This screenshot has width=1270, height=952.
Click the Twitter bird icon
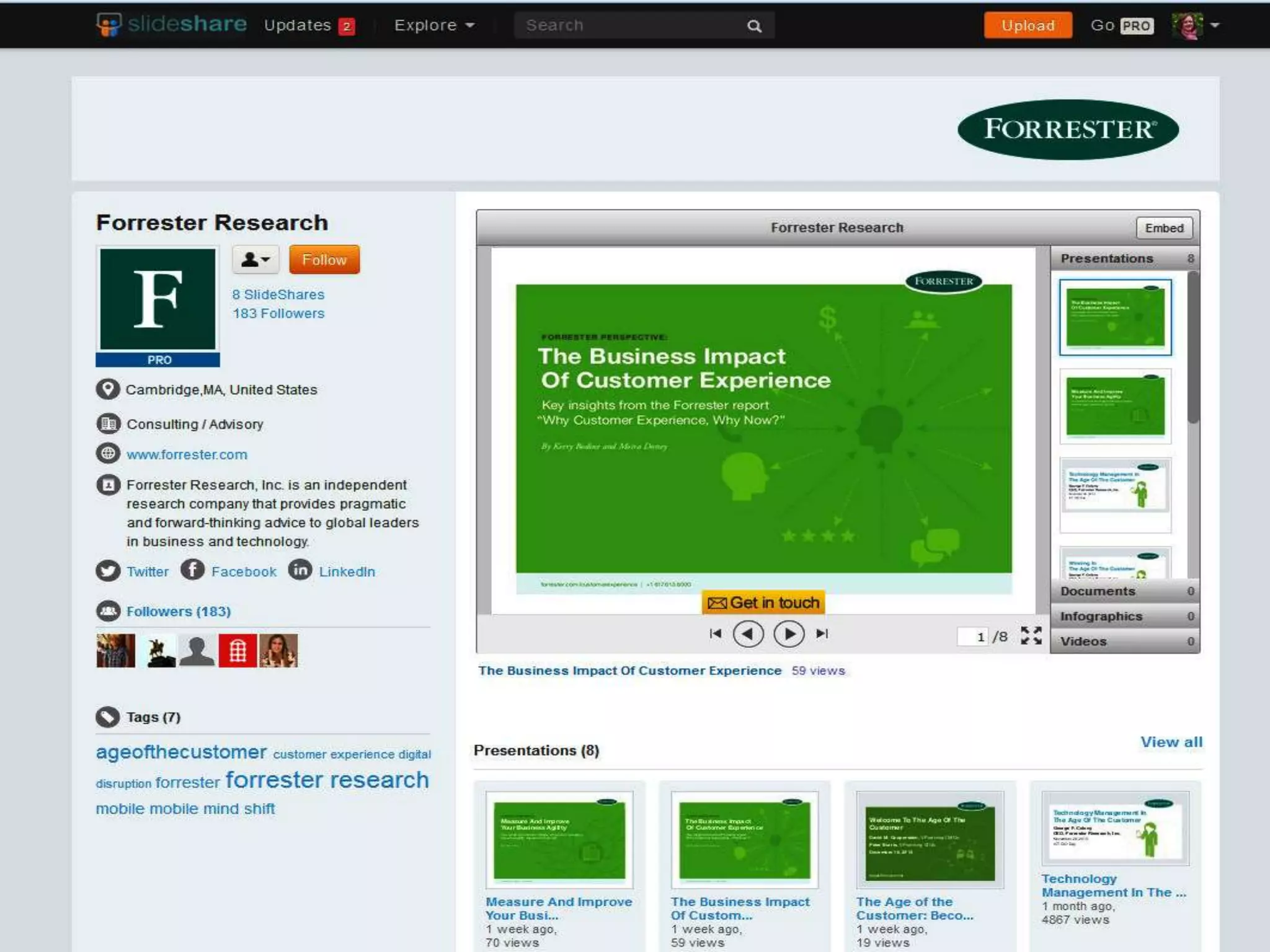(108, 571)
